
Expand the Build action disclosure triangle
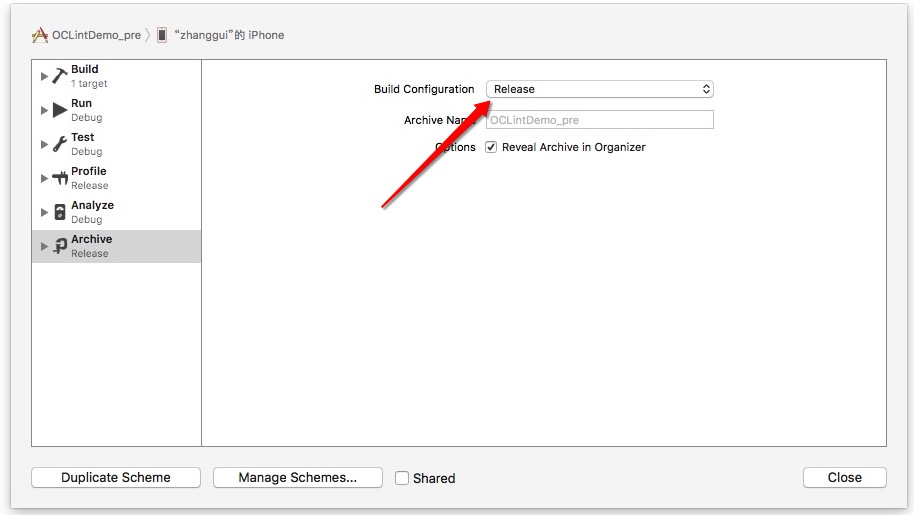(44, 76)
